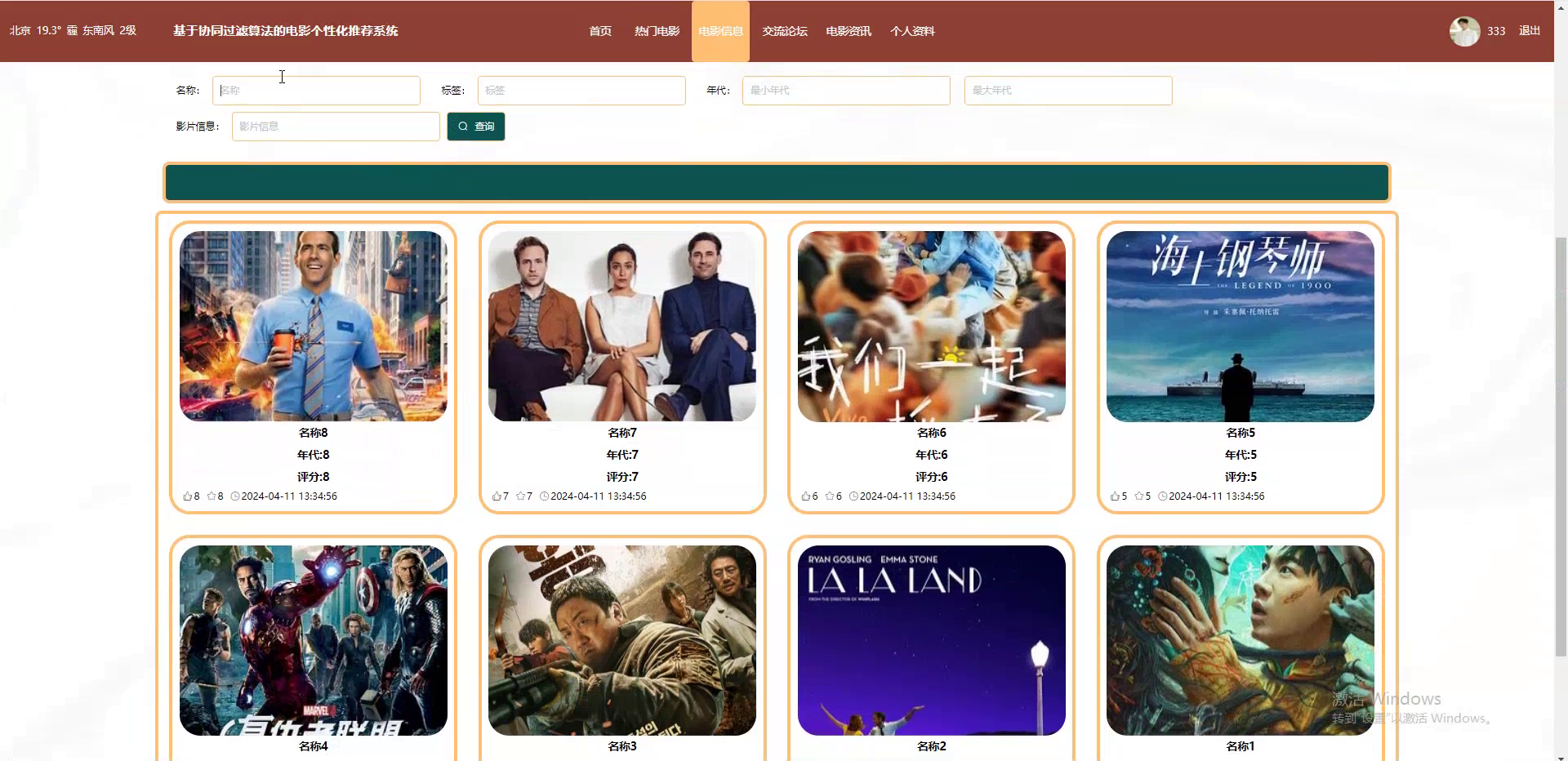
Task: Open the 首页 nav item
Action: (600, 31)
